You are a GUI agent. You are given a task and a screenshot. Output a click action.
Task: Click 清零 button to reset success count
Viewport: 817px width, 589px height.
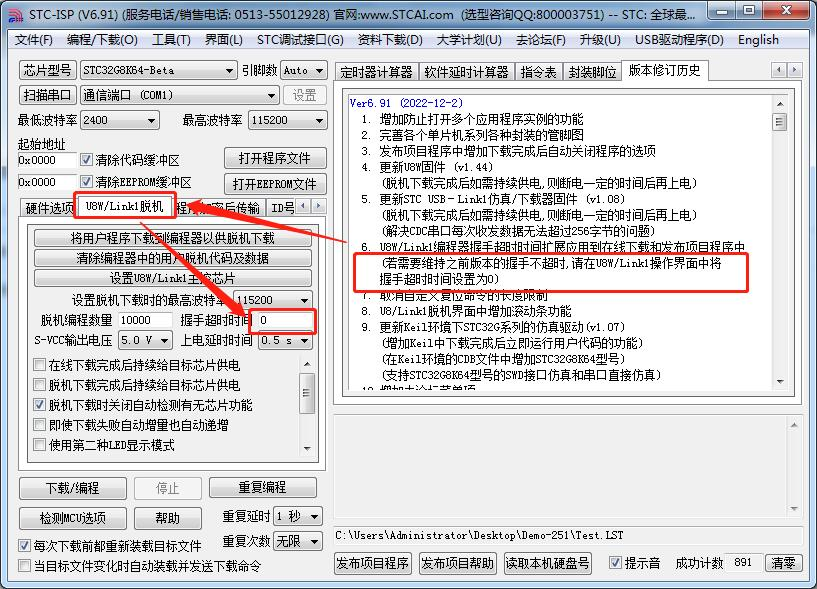click(x=783, y=563)
